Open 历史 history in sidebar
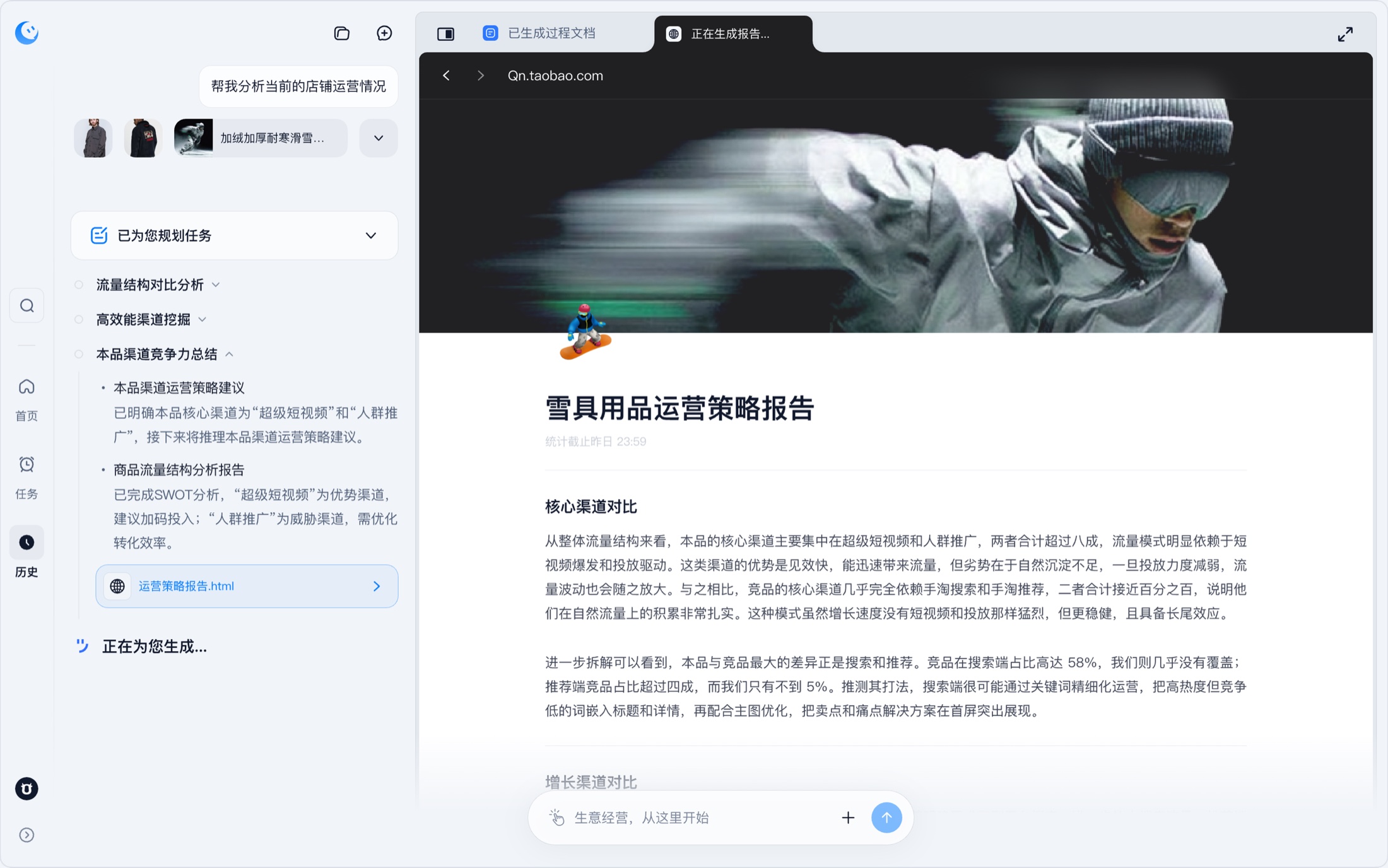This screenshot has width=1388, height=868. click(x=26, y=553)
